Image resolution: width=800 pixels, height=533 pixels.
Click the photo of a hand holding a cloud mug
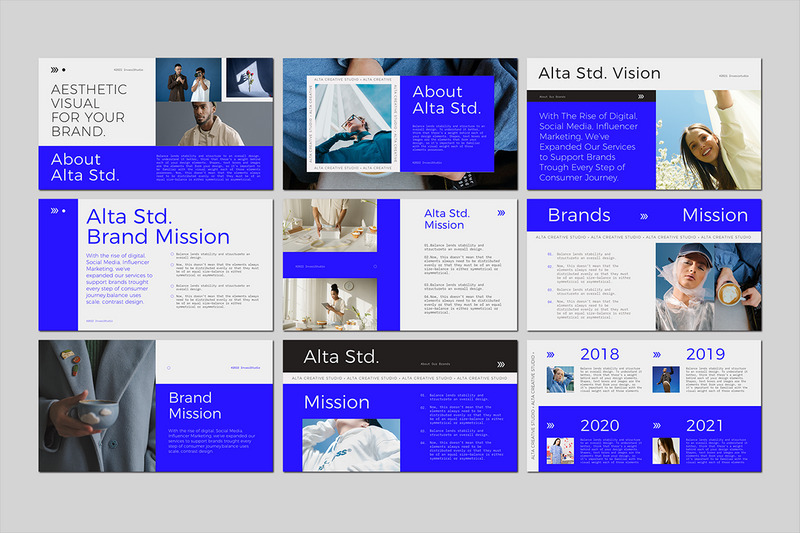point(97,406)
